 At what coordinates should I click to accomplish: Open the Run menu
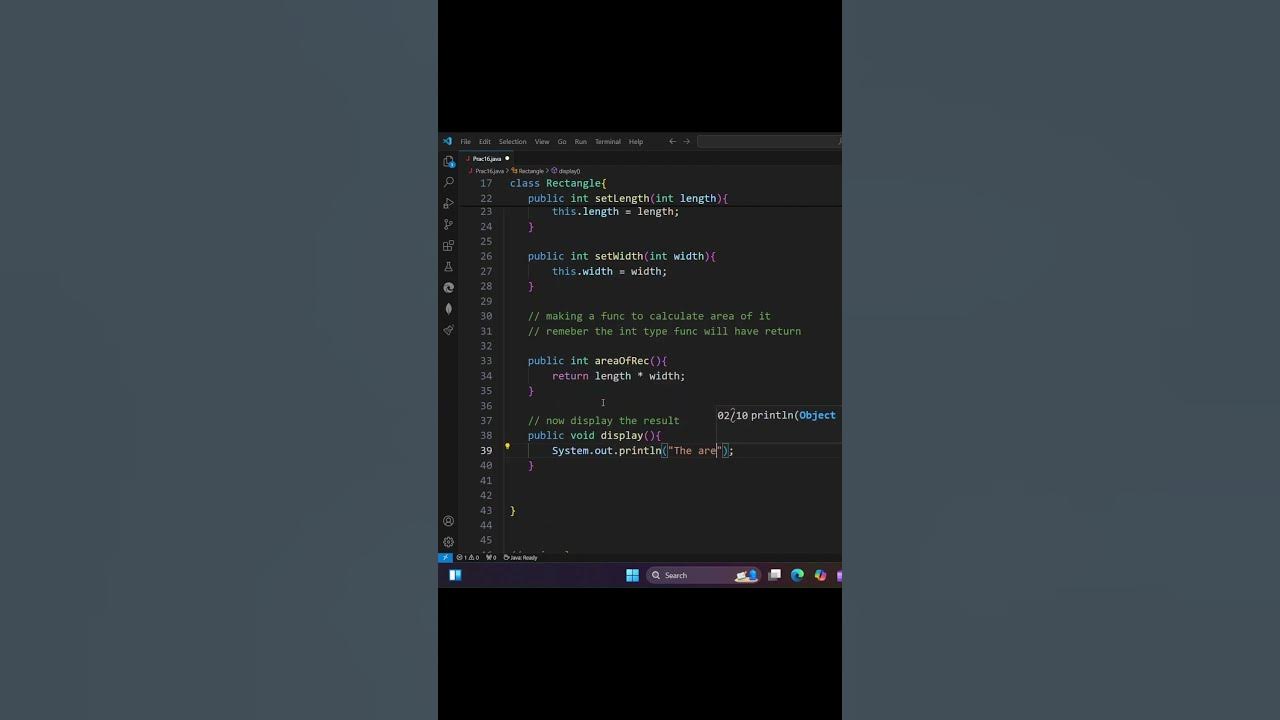pyautogui.click(x=580, y=141)
